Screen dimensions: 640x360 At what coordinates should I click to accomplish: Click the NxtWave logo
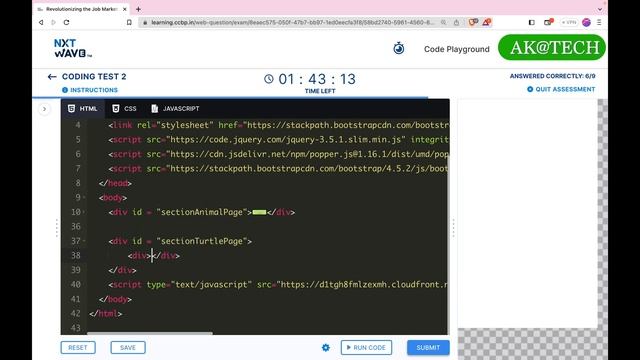[73, 48]
